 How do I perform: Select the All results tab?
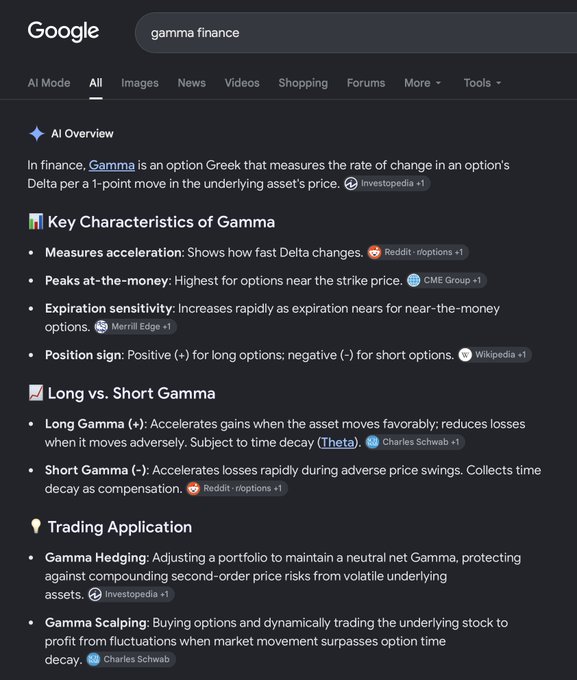(x=96, y=83)
